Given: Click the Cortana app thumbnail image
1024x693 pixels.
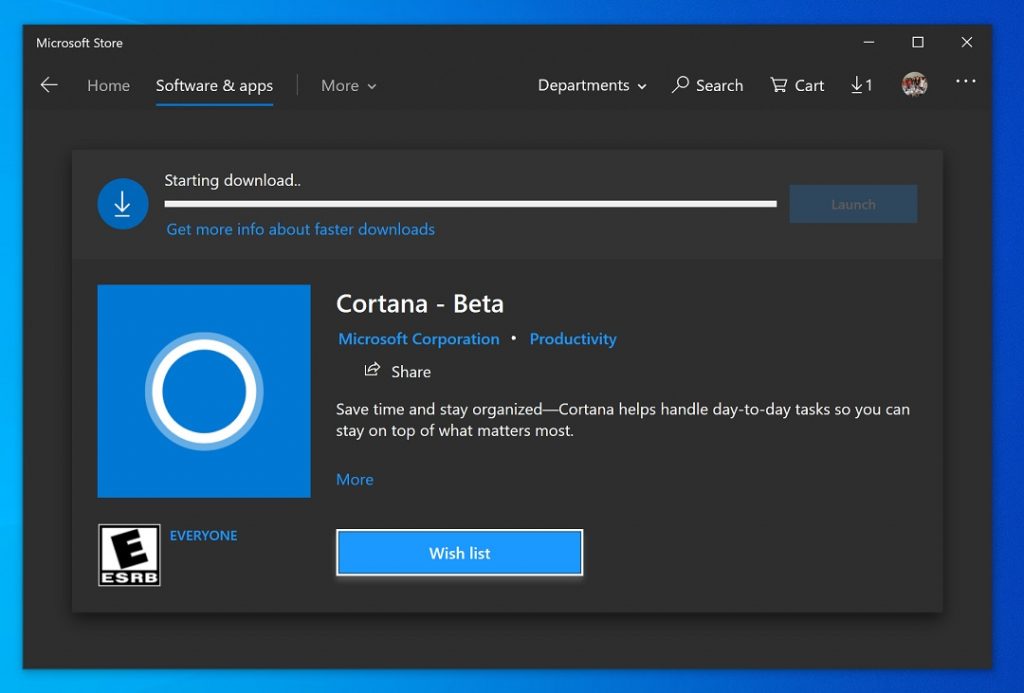Looking at the screenshot, I should click(x=204, y=390).
